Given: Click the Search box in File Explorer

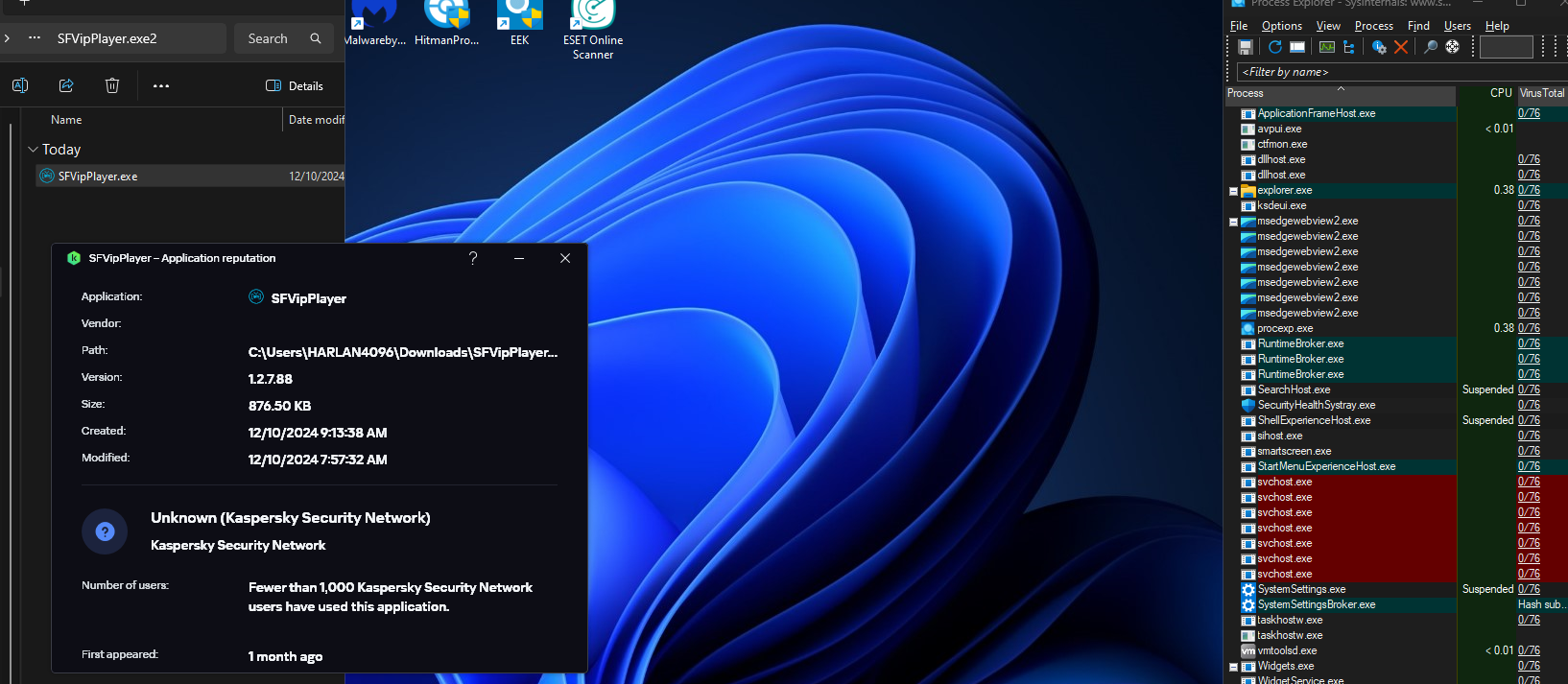Looking at the screenshot, I should tap(284, 38).
